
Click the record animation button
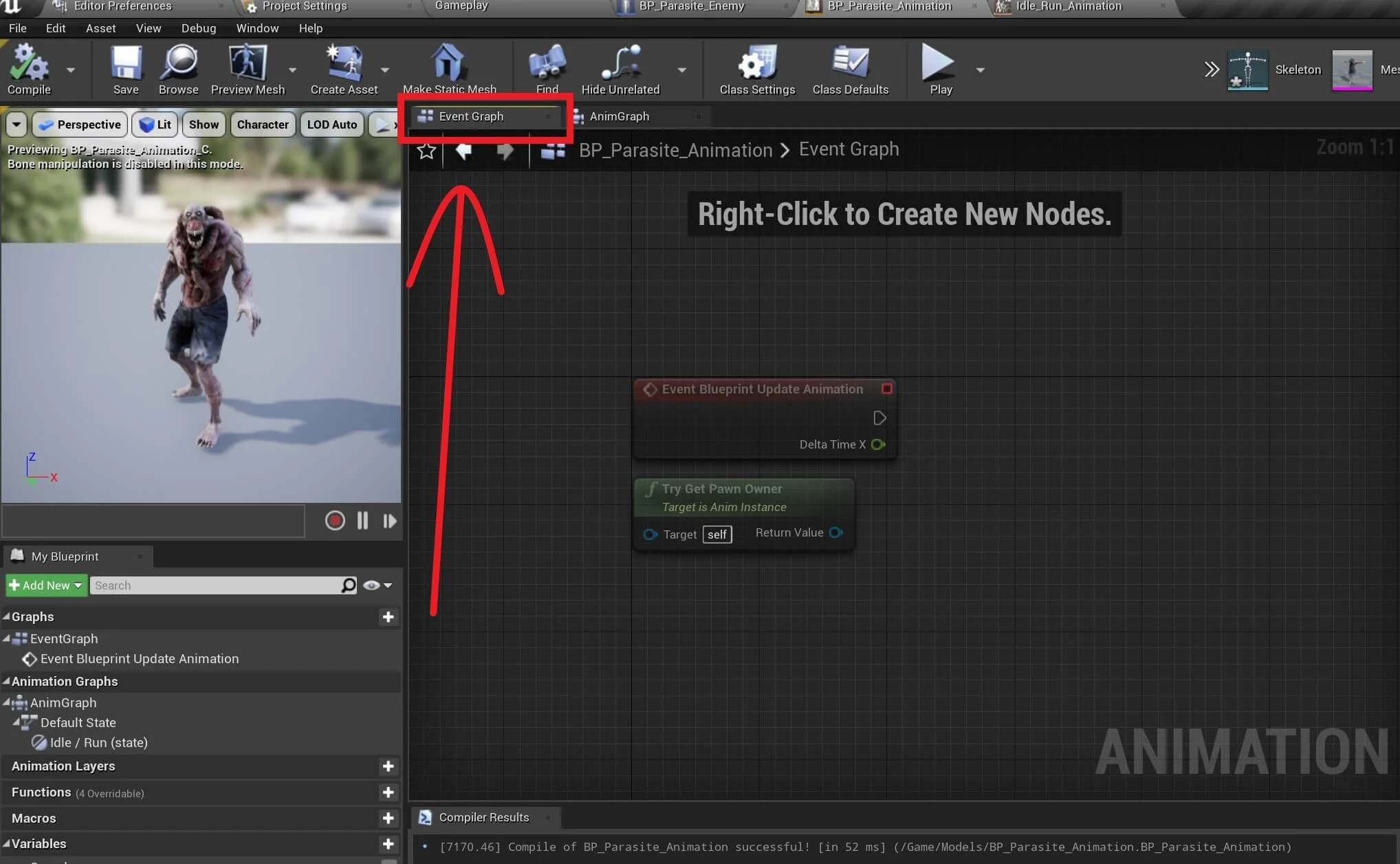click(x=335, y=521)
